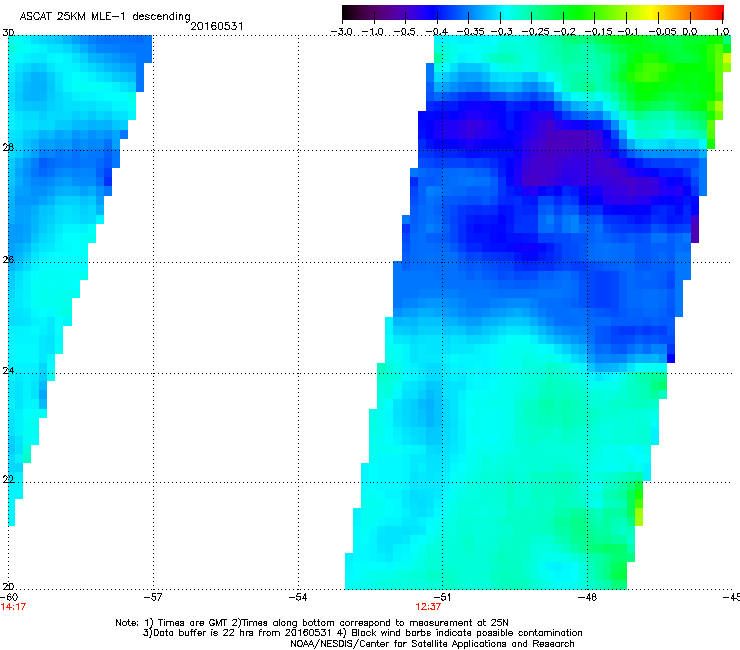Click the red pass time 14:17

tap(13, 607)
